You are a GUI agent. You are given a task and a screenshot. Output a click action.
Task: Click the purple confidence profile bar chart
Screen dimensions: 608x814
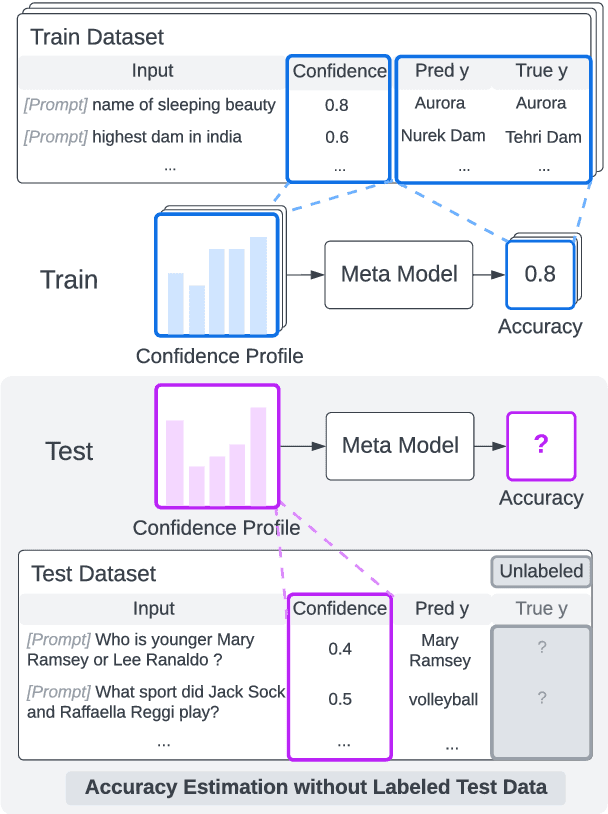(217, 446)
